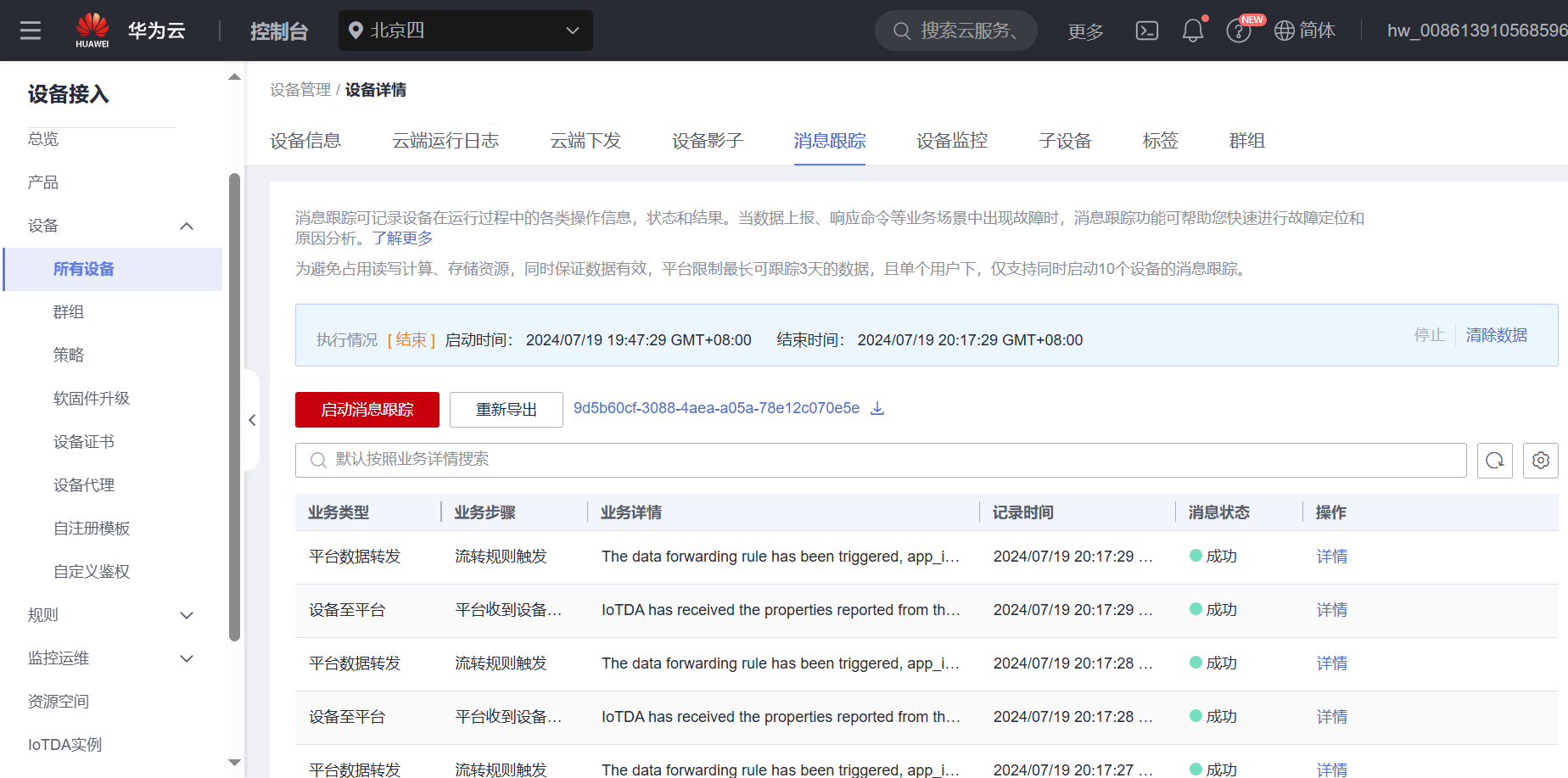Open 设备代理 in sidebar
This screenshot has width=1568, height=778.
coord(84,485)
